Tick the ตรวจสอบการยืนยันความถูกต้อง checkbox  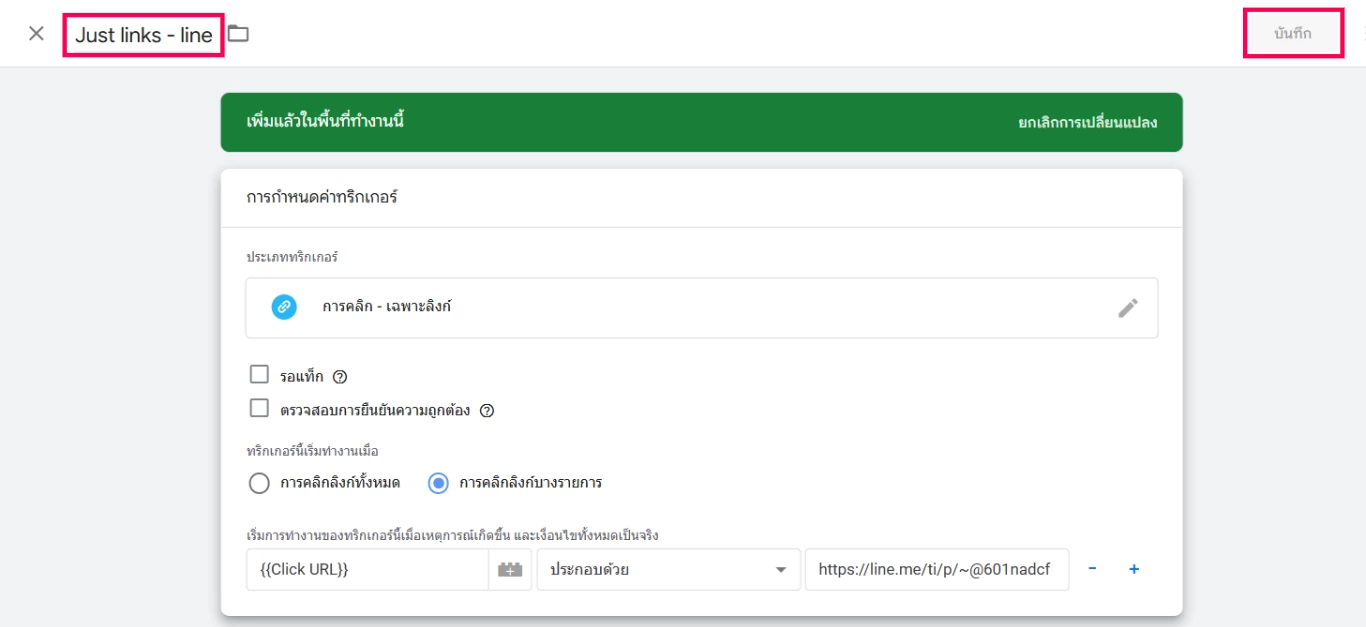[260, 409]
